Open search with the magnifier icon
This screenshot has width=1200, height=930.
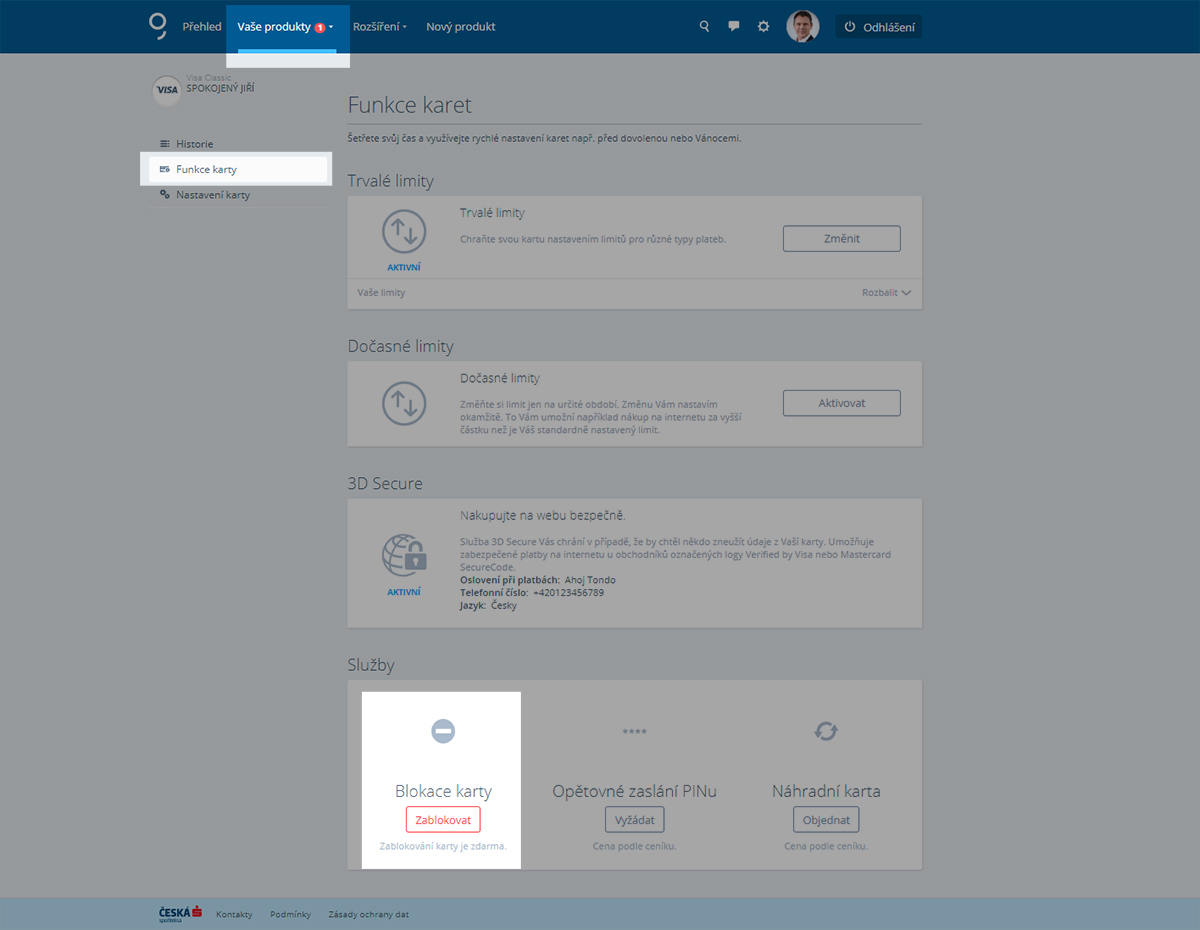tap(704, 27)
